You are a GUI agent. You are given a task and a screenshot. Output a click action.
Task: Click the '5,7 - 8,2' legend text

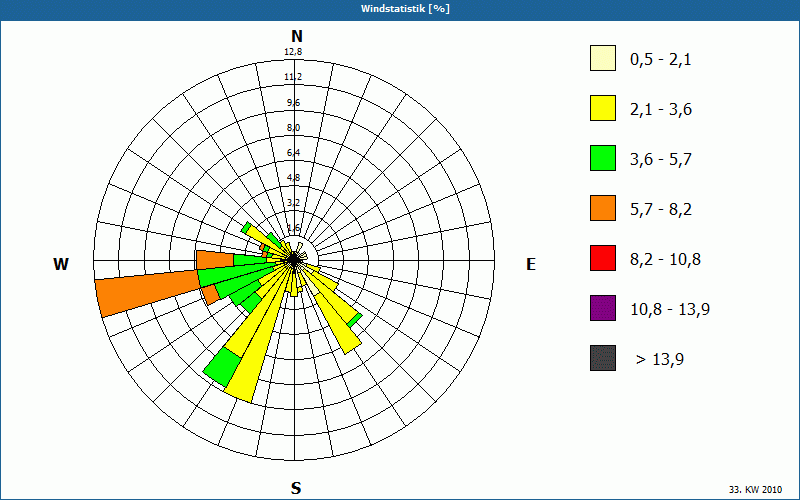661,210
